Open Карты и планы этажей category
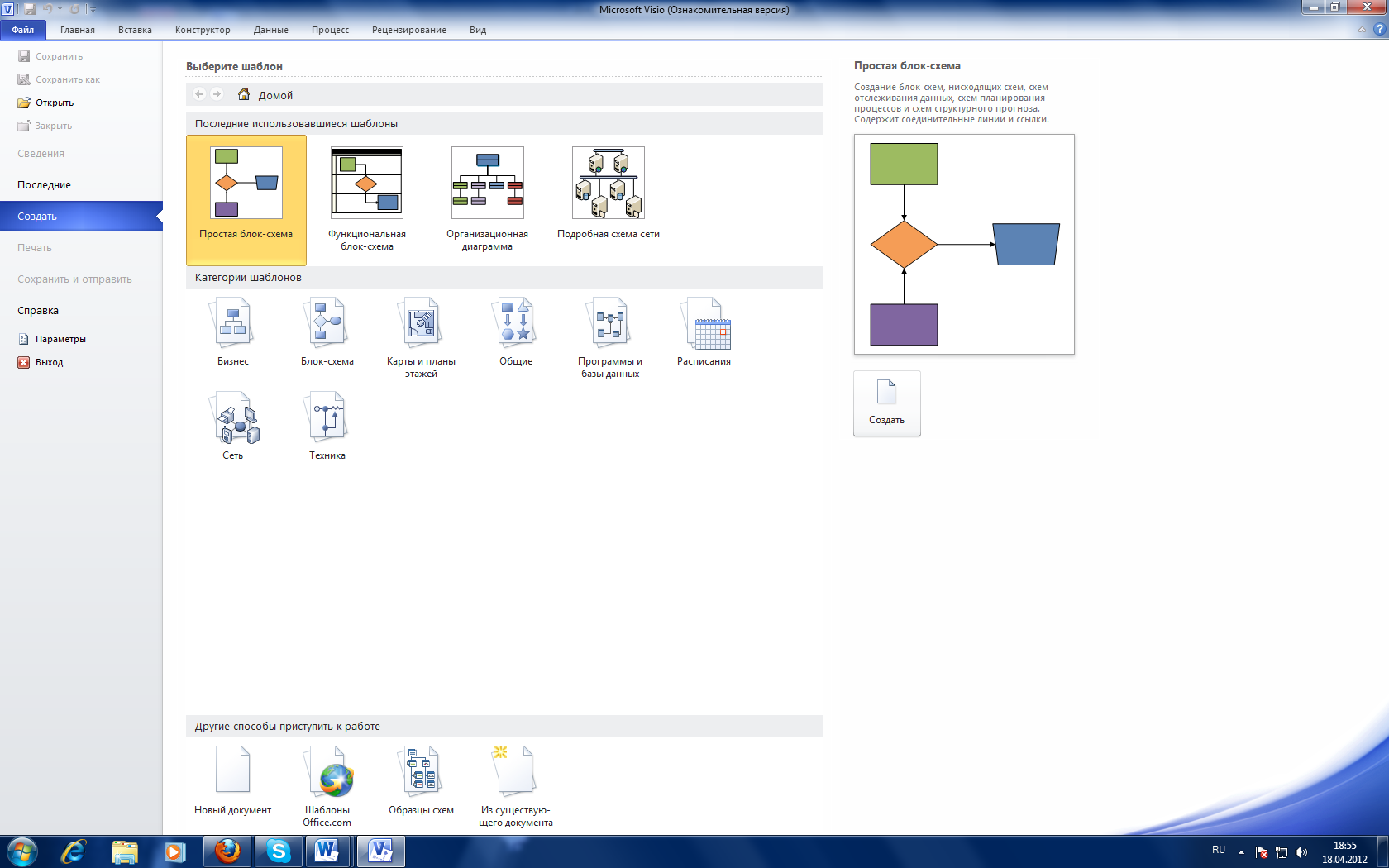Image resolution: width=1389 pixels, height=868 pixels. (x=422, y=337)
